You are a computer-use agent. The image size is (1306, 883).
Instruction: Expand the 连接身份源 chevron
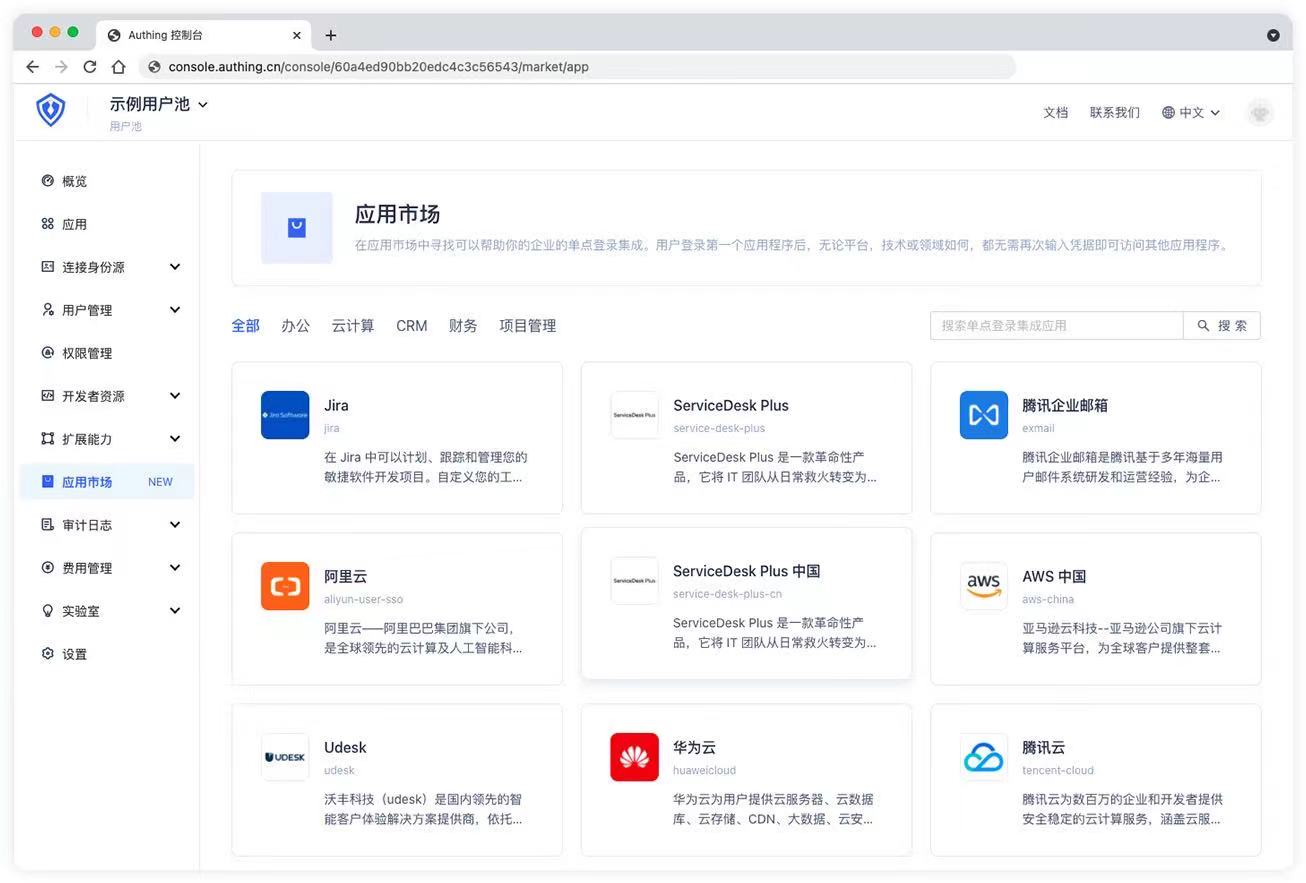pos(175,267)
